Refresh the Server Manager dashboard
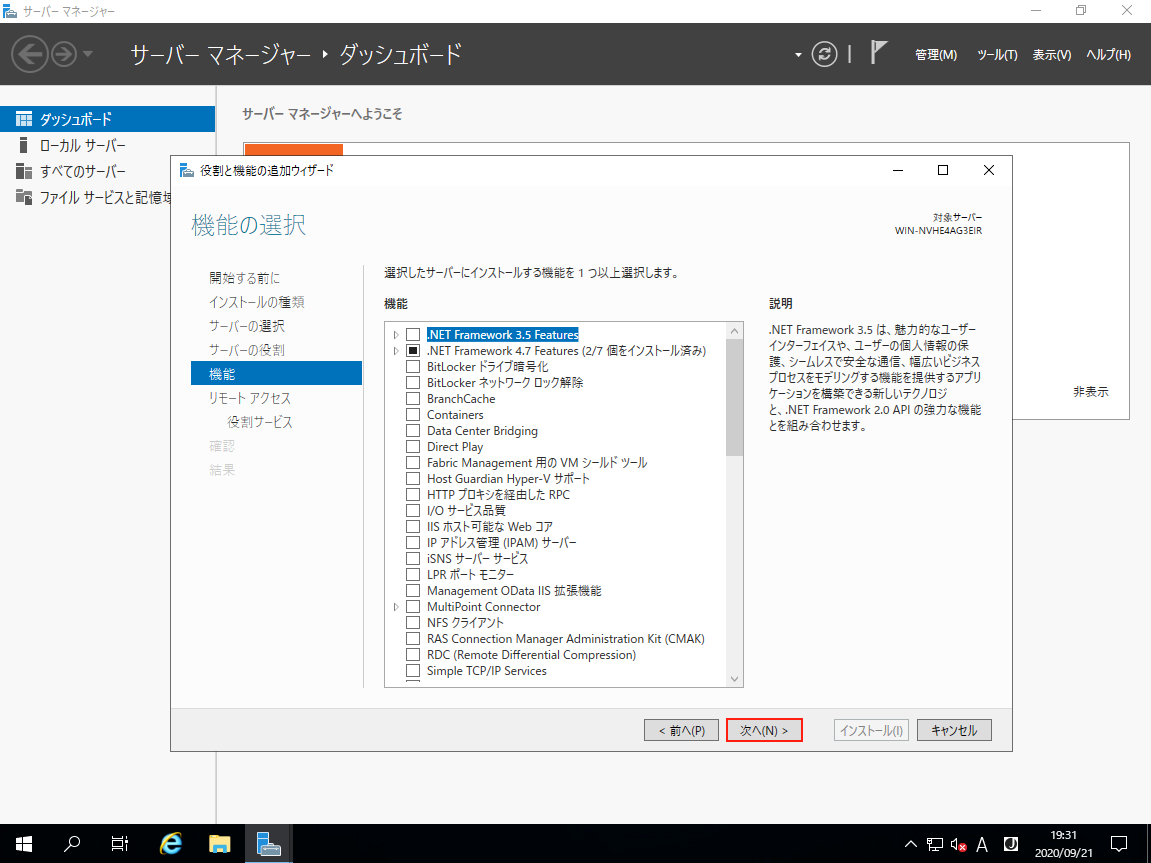This screenshot has width=1151, height=863. tap(824, 54)
